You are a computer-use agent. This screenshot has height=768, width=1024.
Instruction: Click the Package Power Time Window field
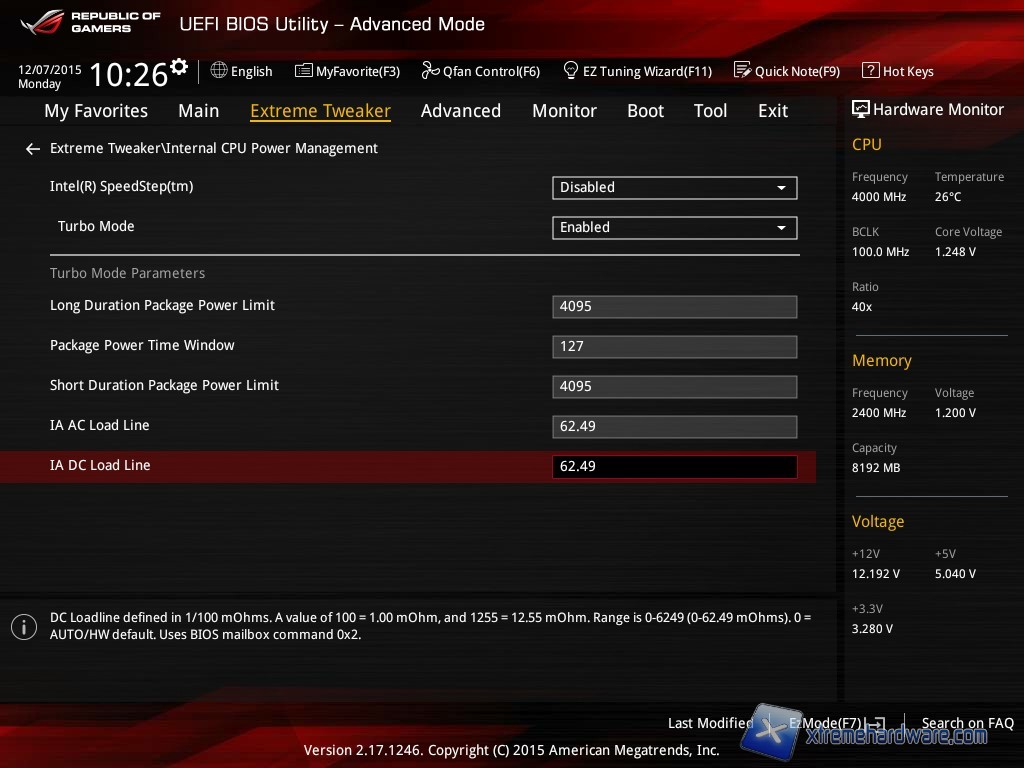tap(674, 347)
